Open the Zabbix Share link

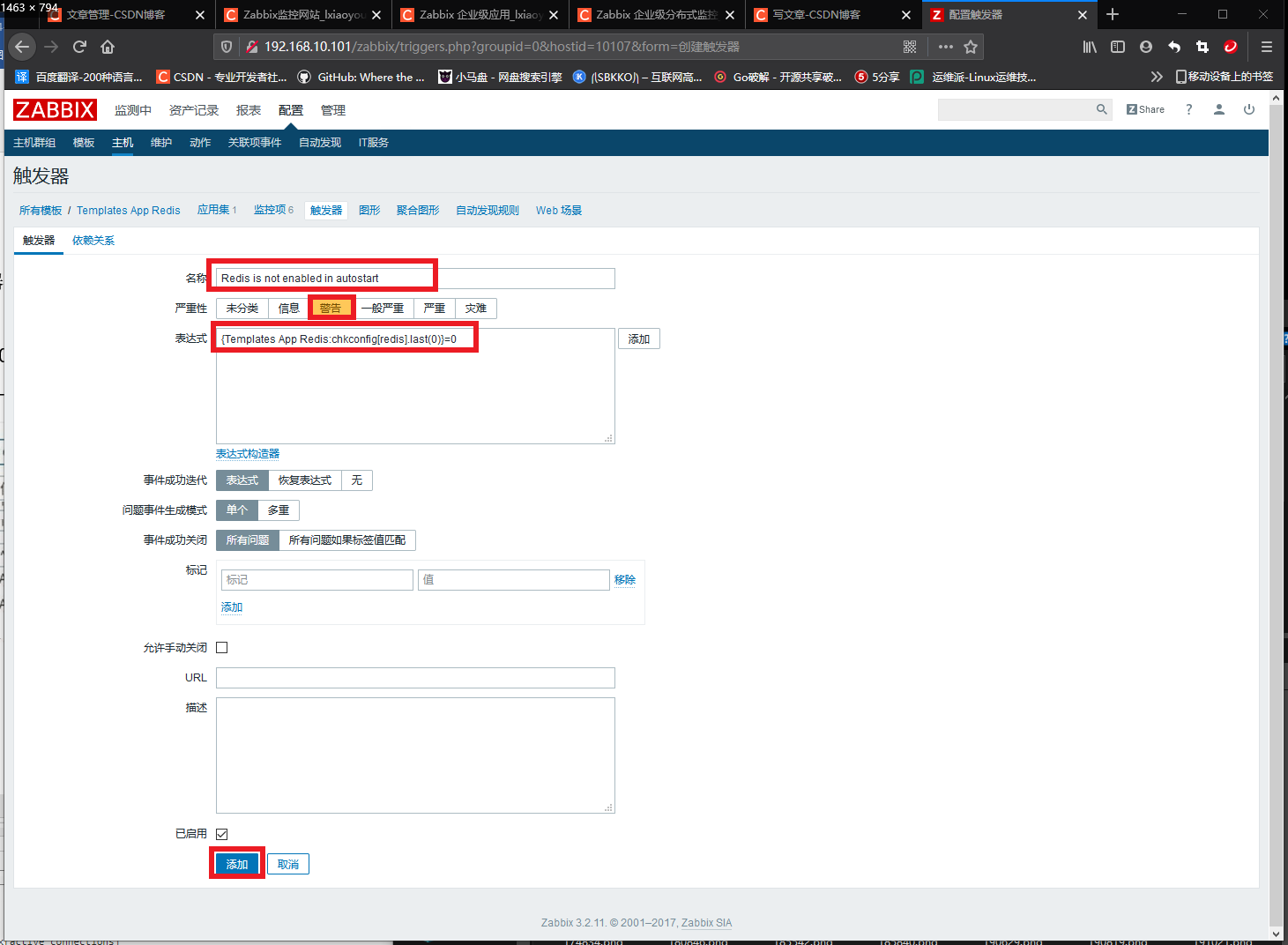[x=1145, y=109]
